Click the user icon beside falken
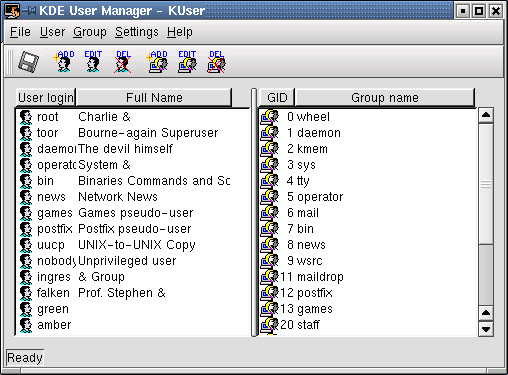 [26, 293]
